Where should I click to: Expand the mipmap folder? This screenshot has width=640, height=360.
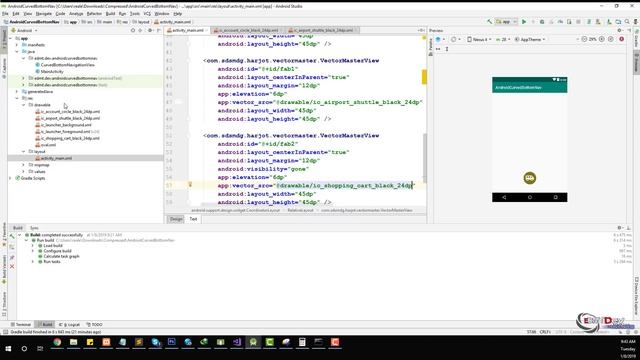pyautogui.click(x=23, y=165)
